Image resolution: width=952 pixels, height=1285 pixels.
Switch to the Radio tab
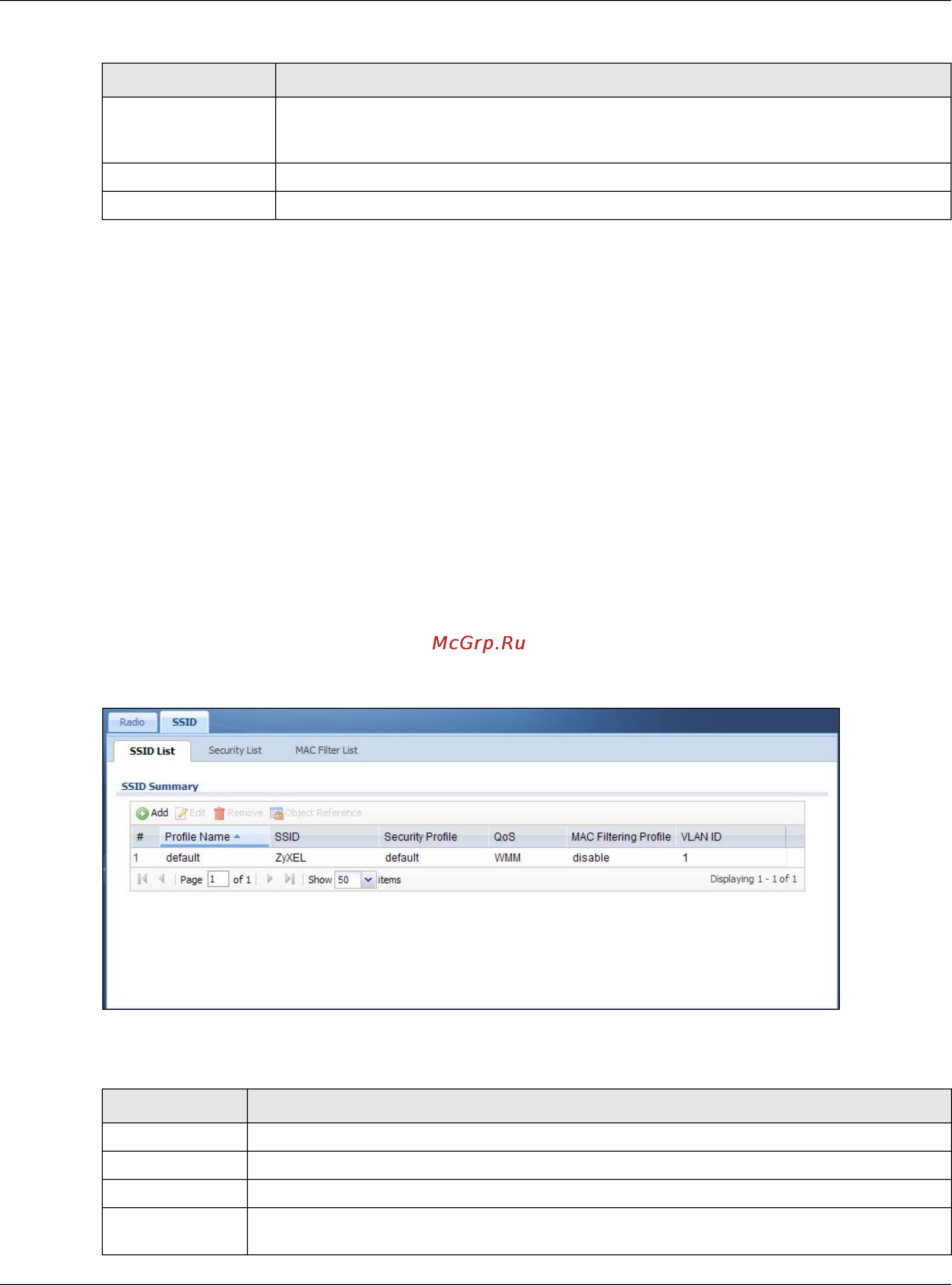tap(132, 722)
